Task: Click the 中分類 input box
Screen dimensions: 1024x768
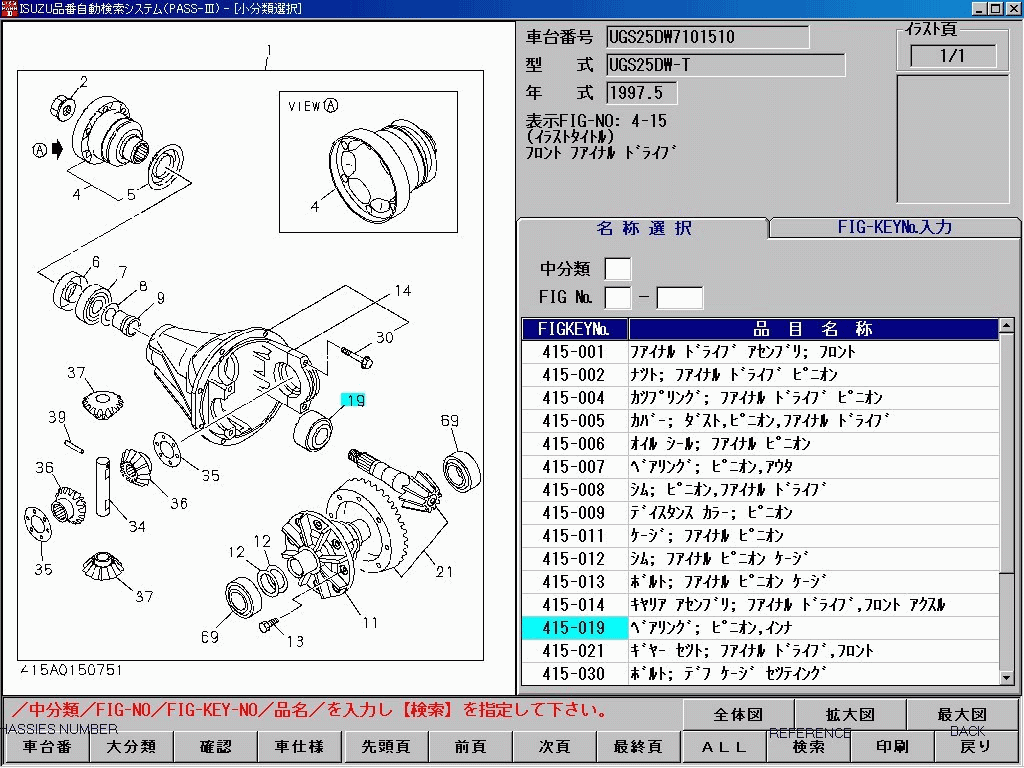Action: click(x=618, y=269)
